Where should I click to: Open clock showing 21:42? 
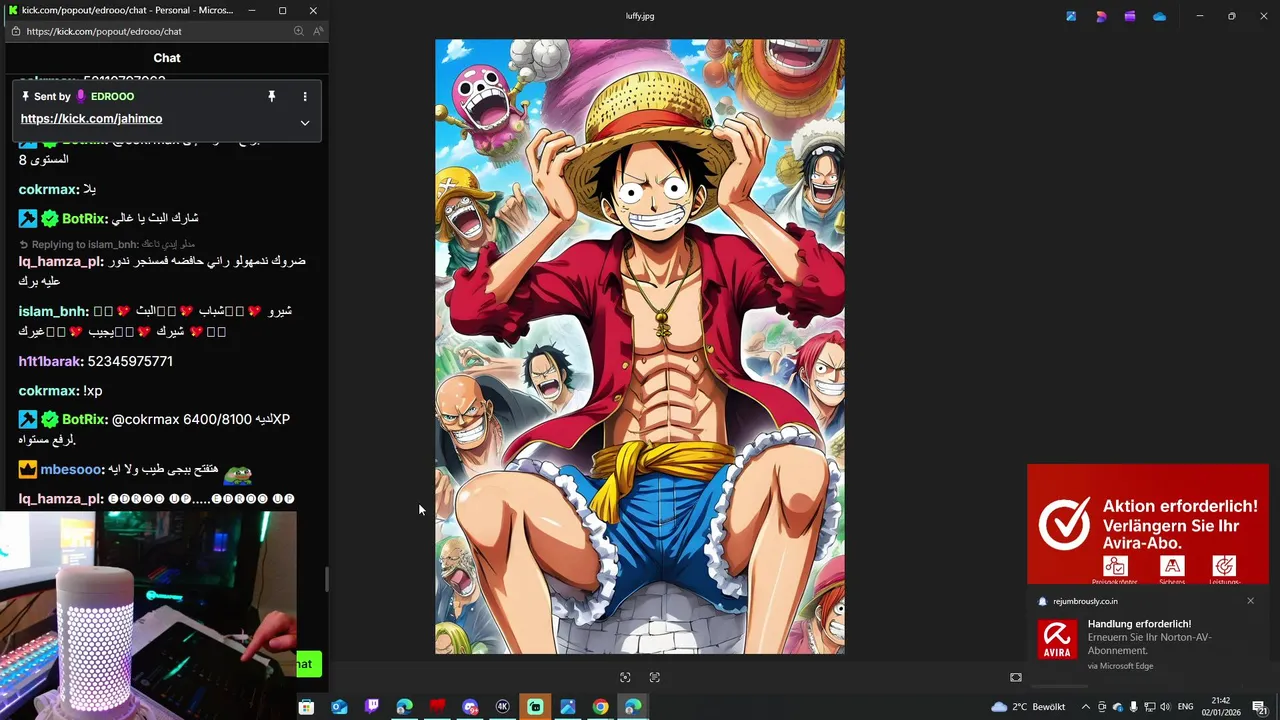pyautogui.click(x=1221, y=707)
